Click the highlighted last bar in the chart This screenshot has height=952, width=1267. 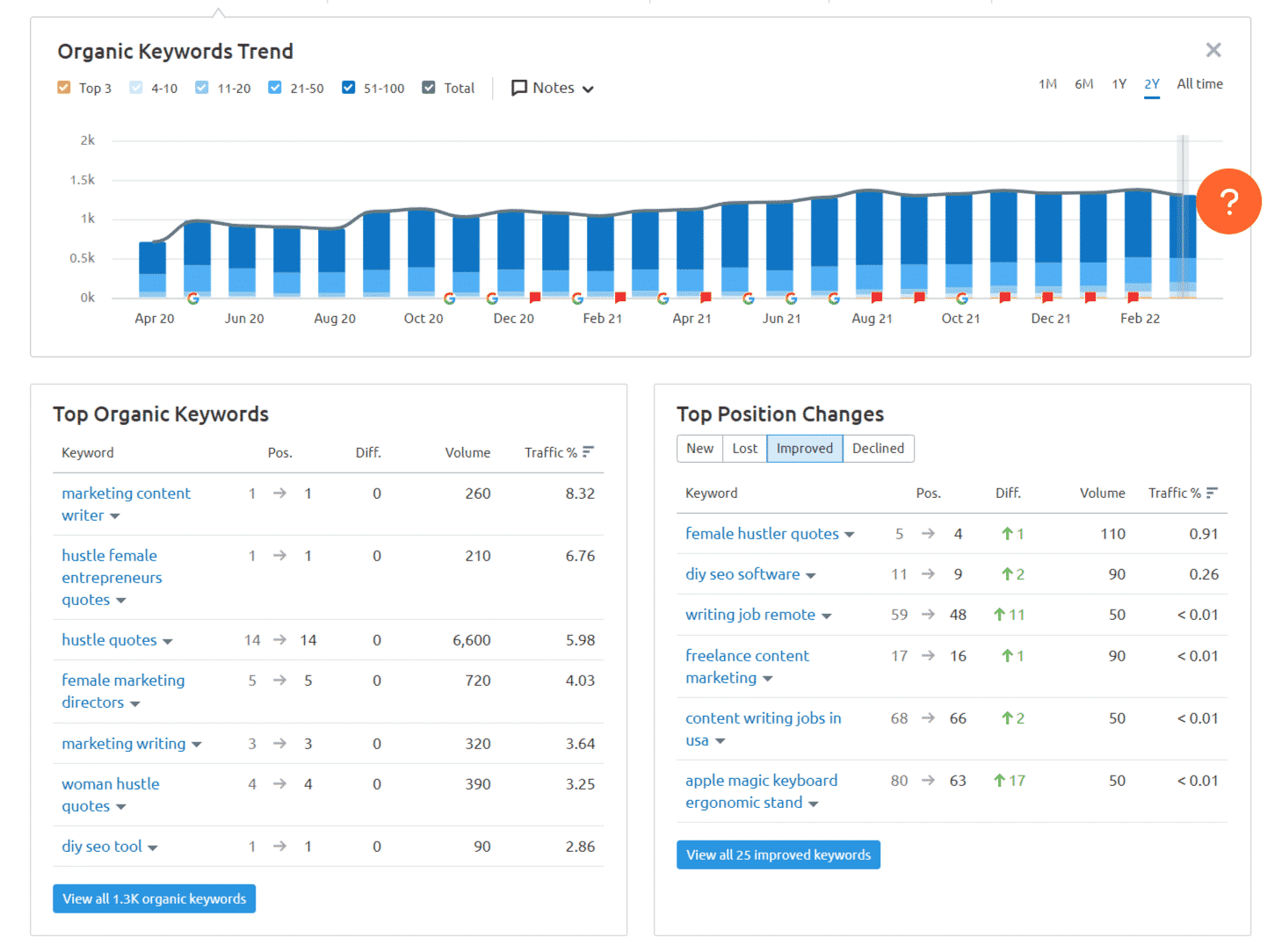click(x=1183, y=246)
